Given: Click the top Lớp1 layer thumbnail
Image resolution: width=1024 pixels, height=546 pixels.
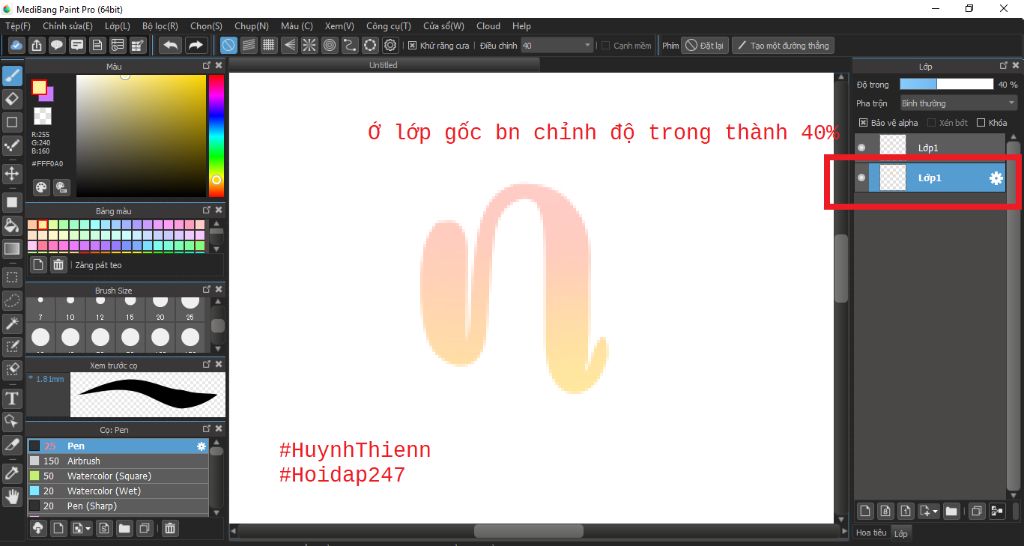Looking at the screenshot, I should tap(893, 148).
